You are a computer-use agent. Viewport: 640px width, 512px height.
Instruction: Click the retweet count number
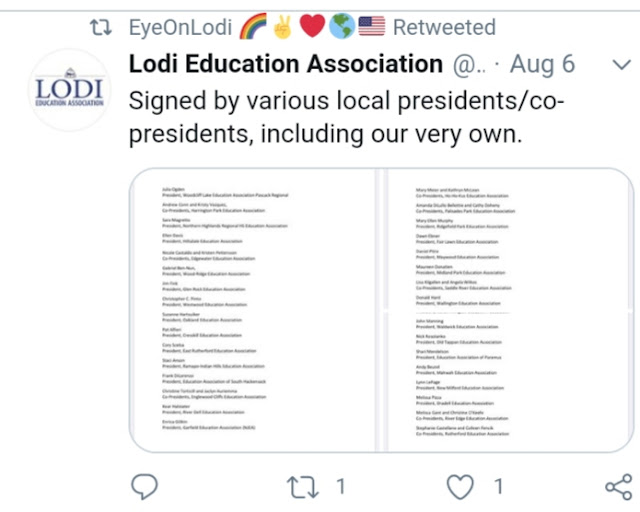click(340, 487)
